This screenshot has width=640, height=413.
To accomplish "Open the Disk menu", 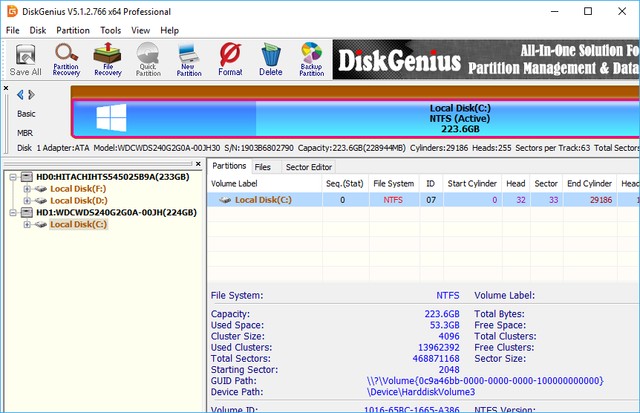I will click(38, 30).
